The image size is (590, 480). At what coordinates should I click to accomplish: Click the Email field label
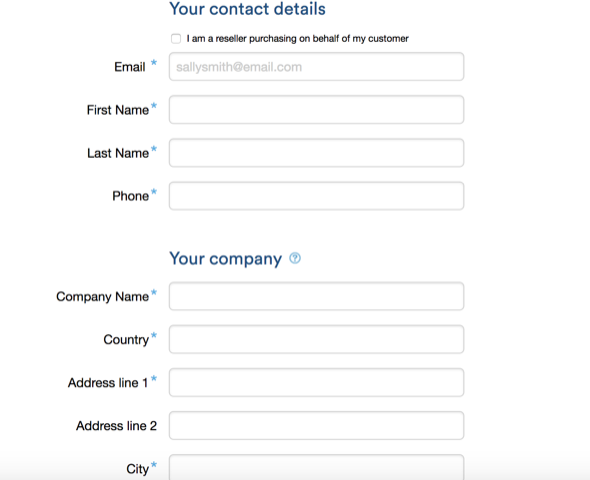click(x=130, y=67)
